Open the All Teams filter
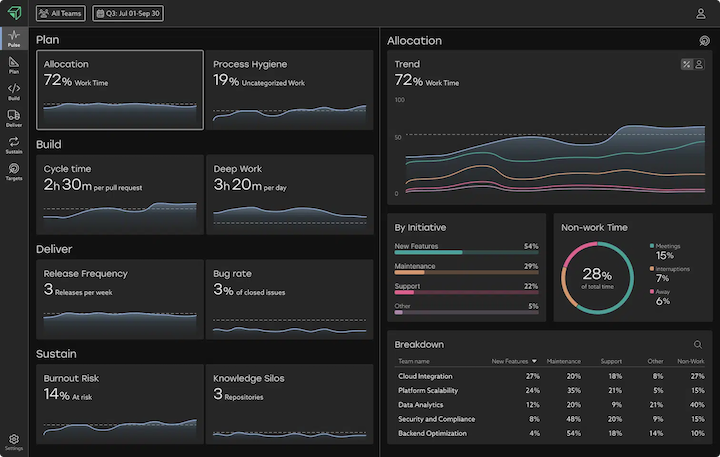This screenshot has width=720, height=457. (61, 13)
